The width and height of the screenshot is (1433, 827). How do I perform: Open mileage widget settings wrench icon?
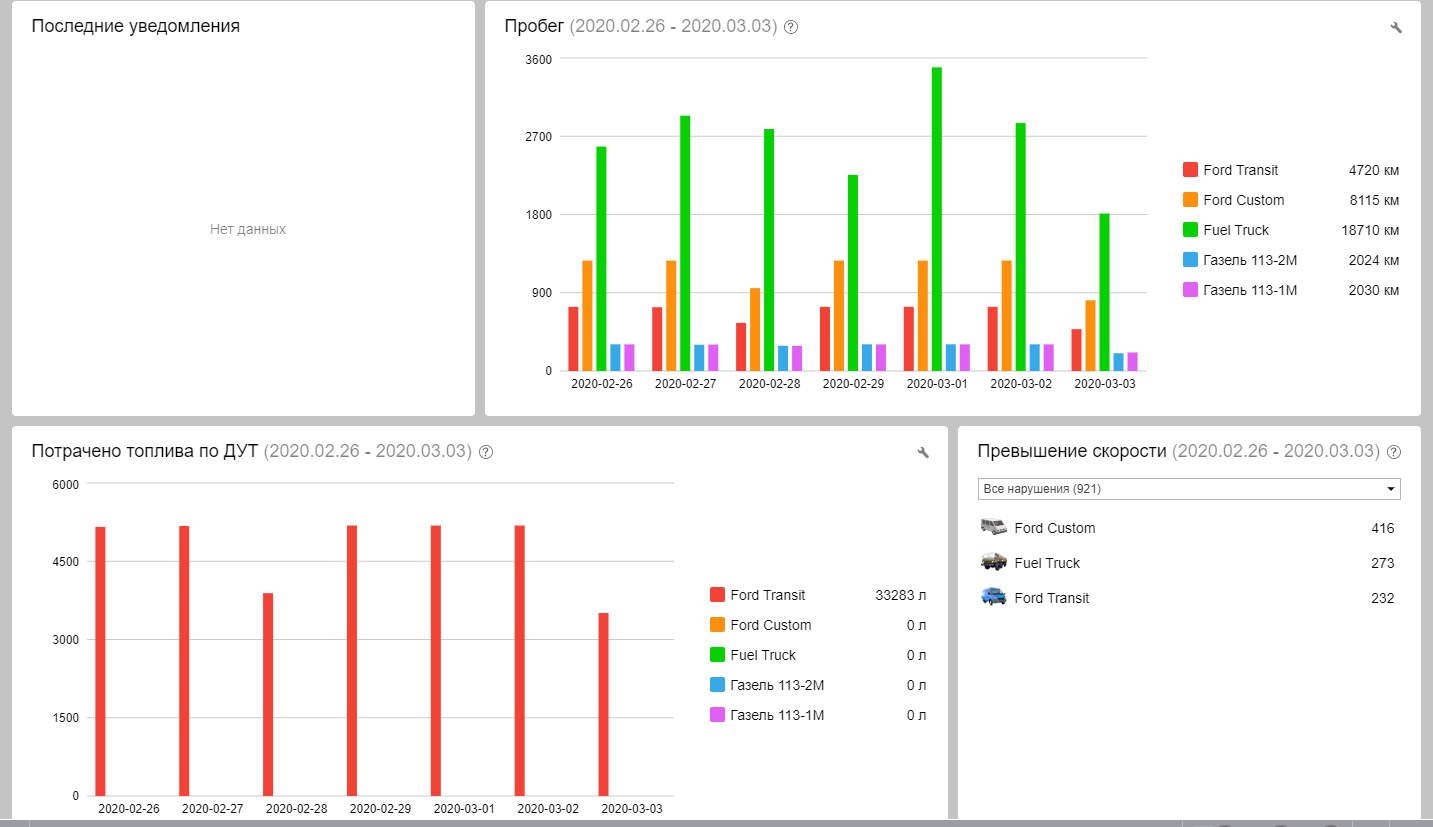click(x=1396, y=27)
